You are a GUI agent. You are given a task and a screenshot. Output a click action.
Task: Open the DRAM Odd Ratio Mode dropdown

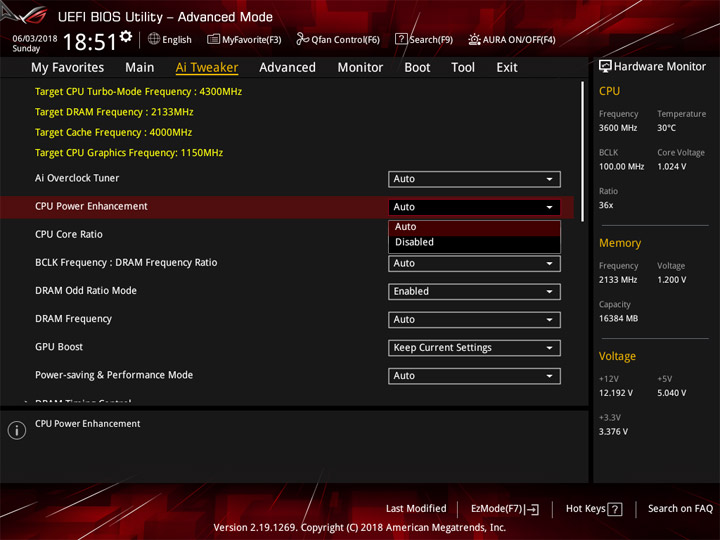(x=474, y=292)
